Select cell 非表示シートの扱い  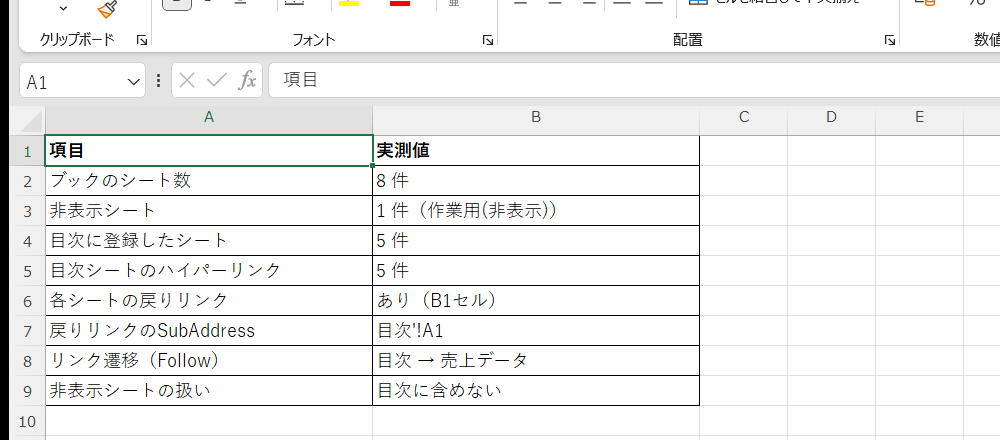pyautogui.click(x=209, y=391)
